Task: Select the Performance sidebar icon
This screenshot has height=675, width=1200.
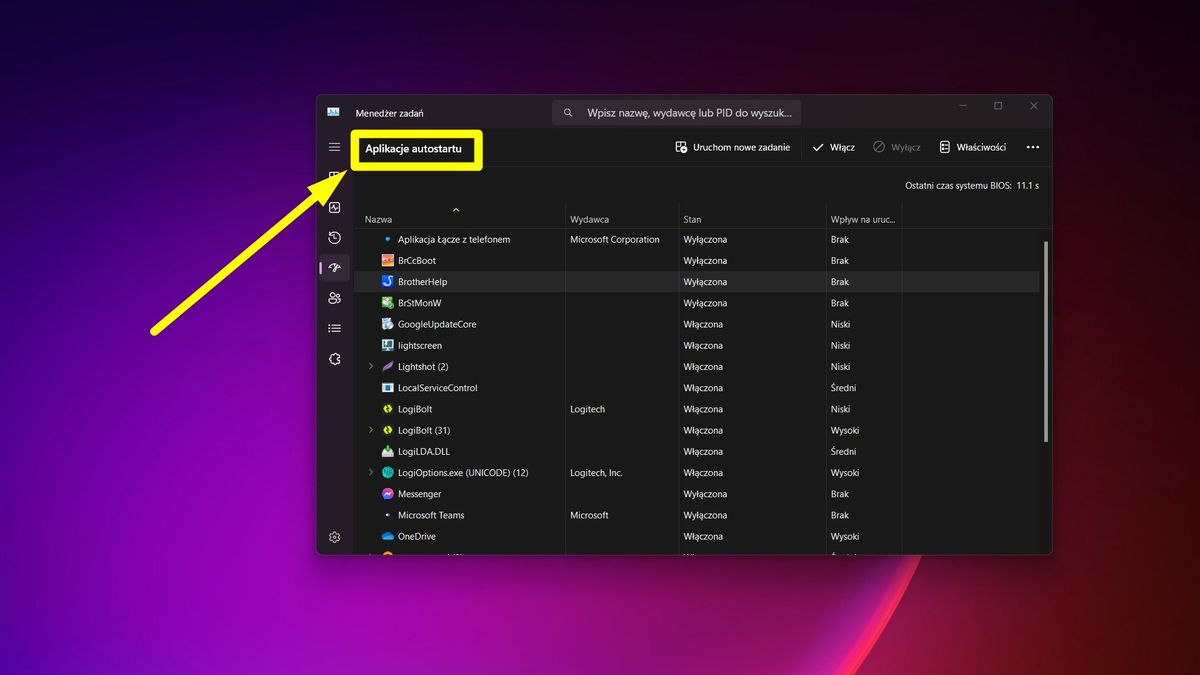Action: tap(334, 207)
